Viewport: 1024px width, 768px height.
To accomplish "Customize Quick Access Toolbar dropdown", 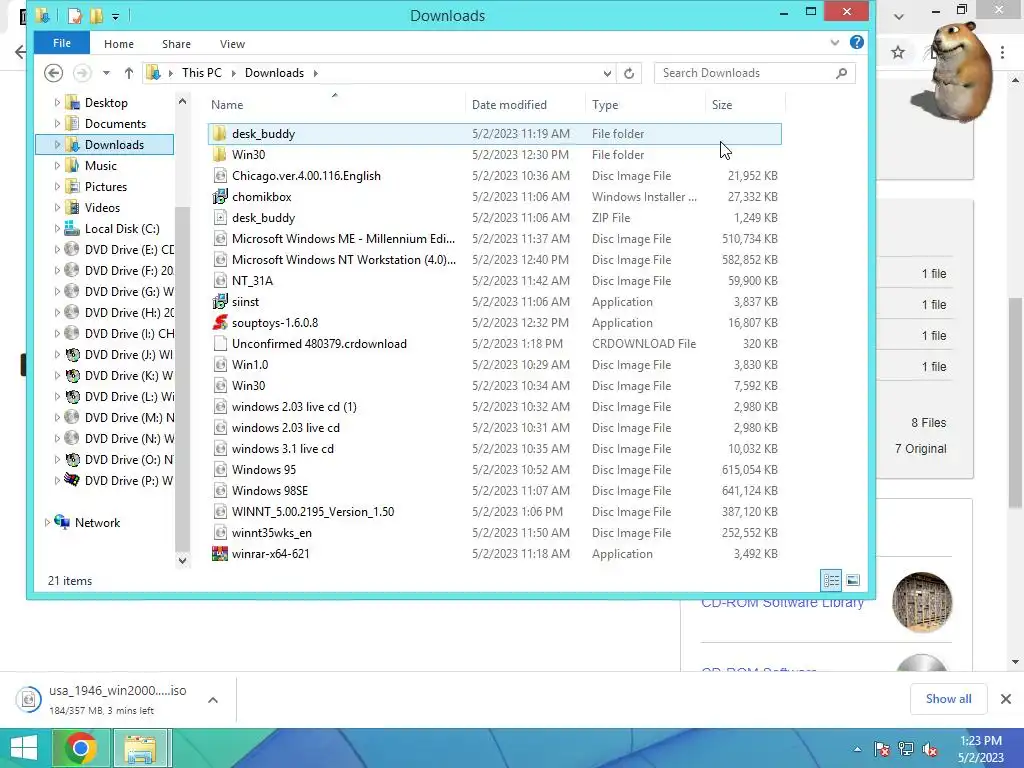I will click(115, 16).
